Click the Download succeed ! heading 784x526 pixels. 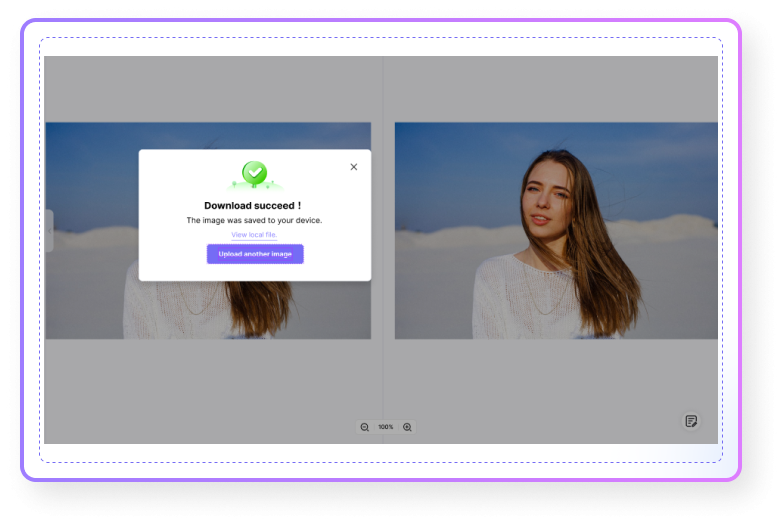click(x=253, y=205)
